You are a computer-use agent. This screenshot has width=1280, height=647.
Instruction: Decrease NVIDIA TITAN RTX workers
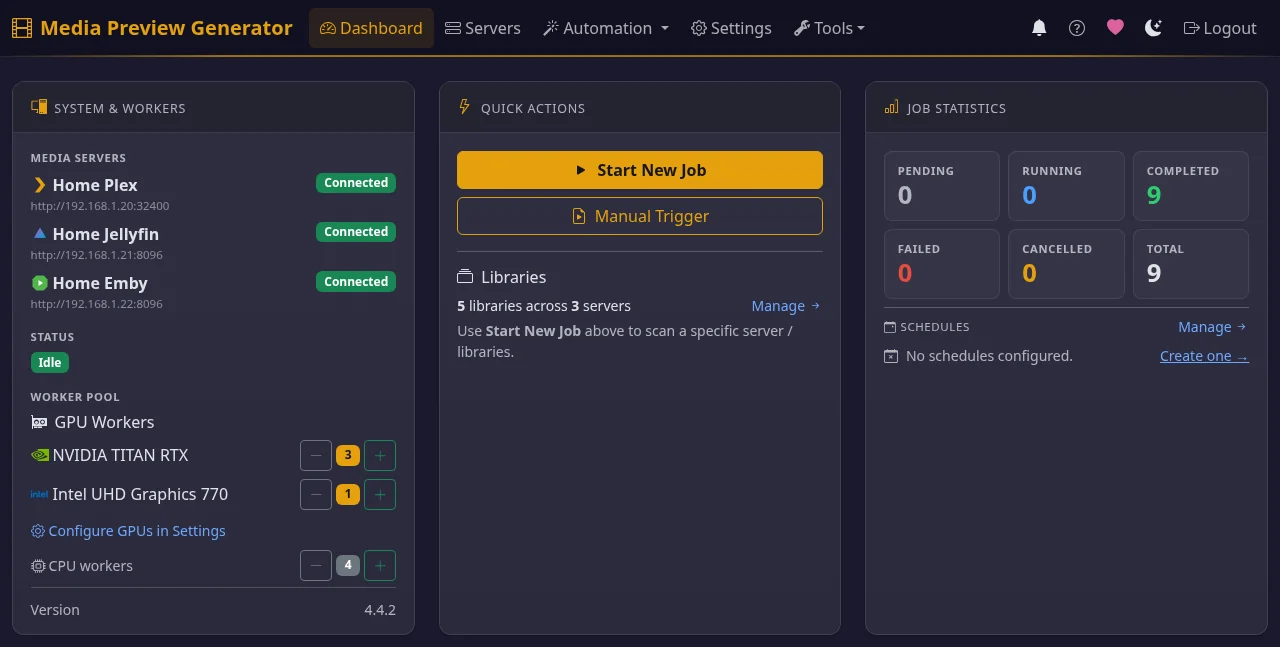click(x=316, y=455)
